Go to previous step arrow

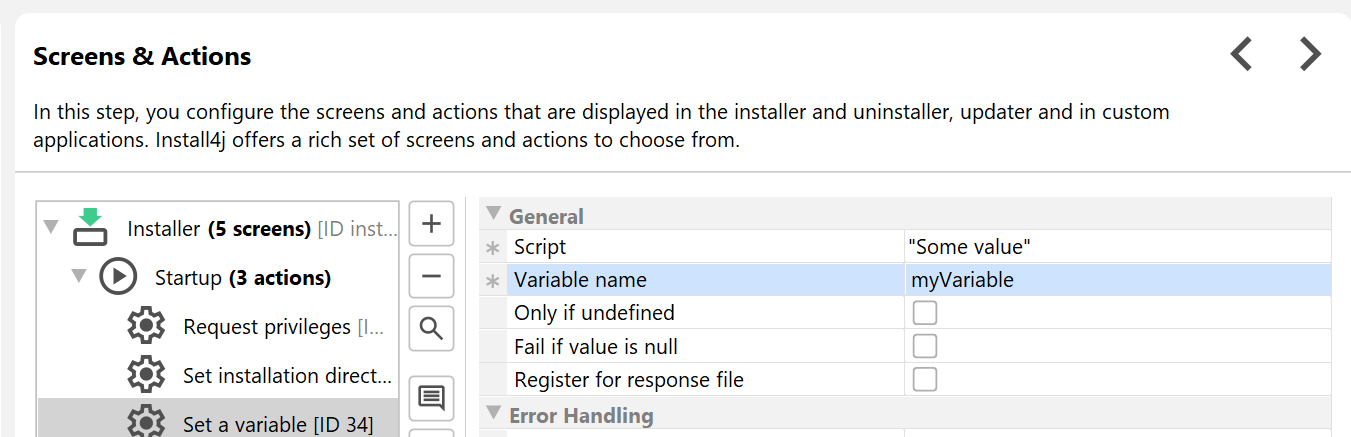[1242, 54]
